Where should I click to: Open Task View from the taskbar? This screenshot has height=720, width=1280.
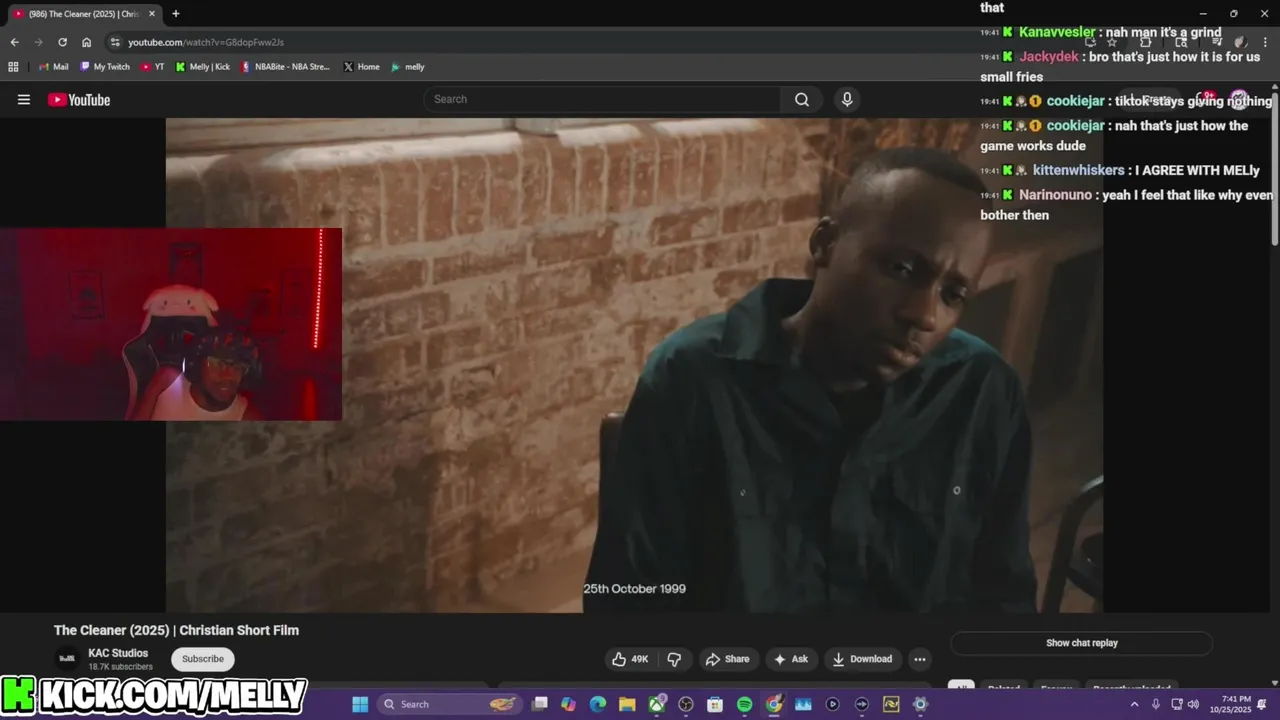(540, 704)
